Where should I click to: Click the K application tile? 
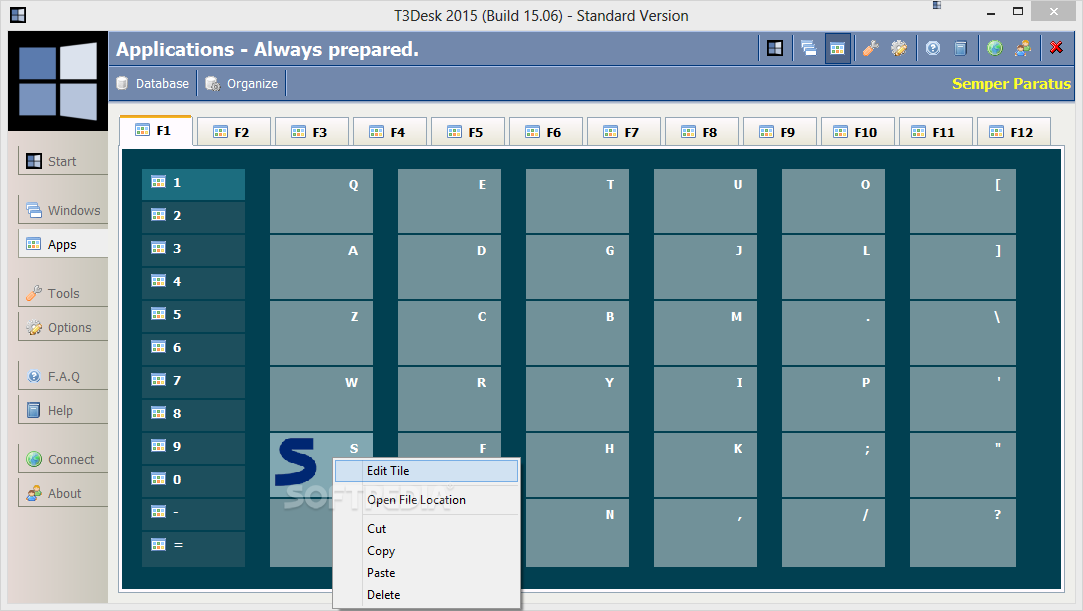point(705,465)
